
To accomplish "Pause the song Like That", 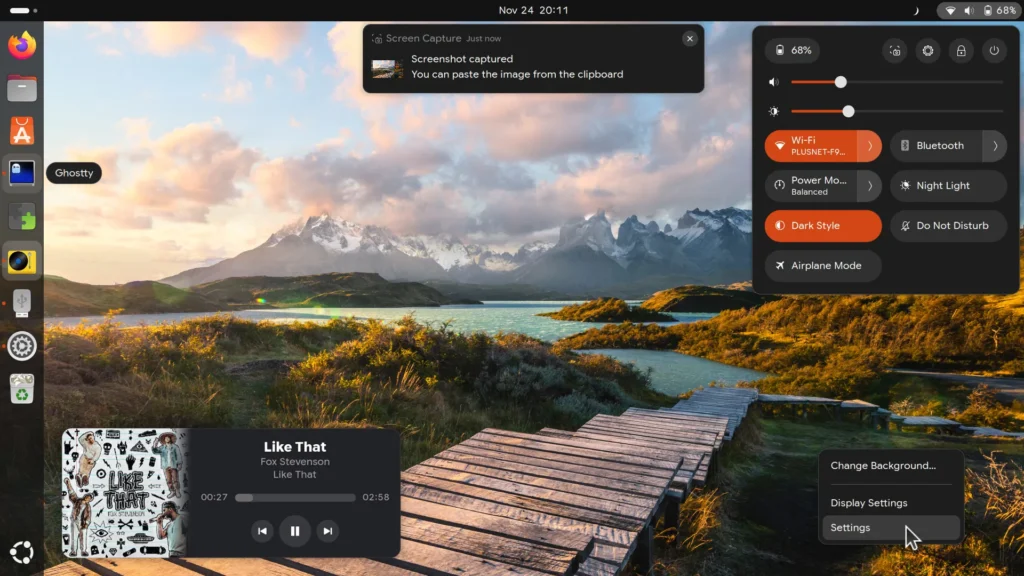I will 294,531.
